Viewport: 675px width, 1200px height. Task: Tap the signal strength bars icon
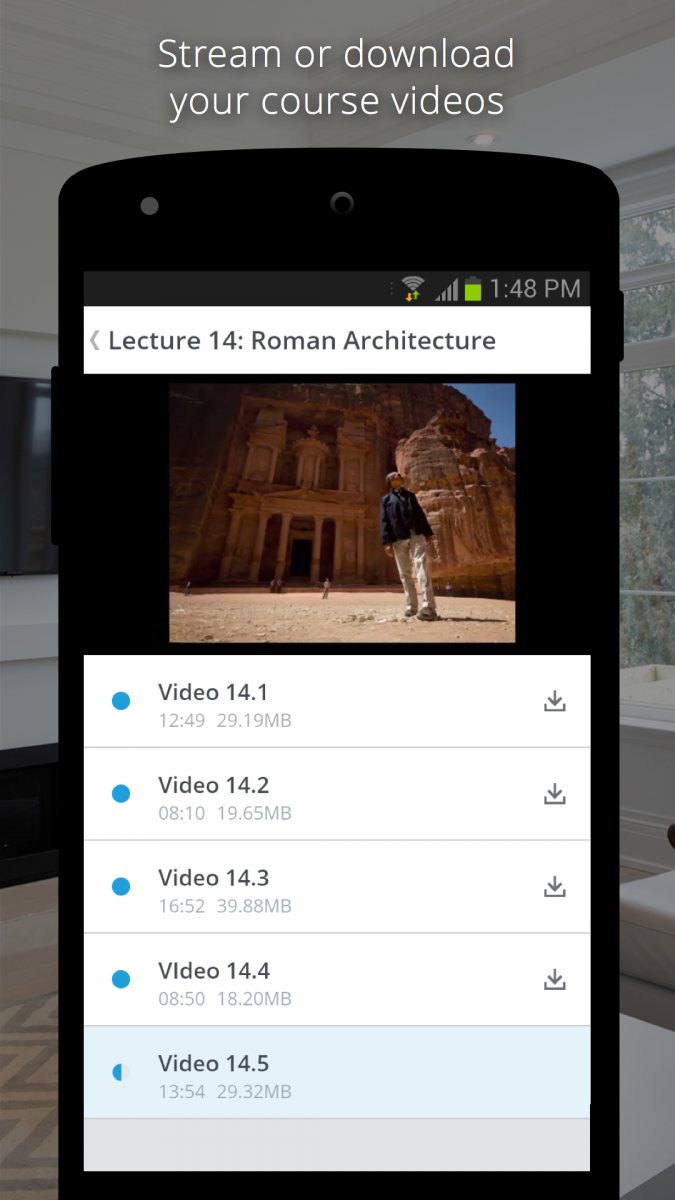click(x=446, y=290)
